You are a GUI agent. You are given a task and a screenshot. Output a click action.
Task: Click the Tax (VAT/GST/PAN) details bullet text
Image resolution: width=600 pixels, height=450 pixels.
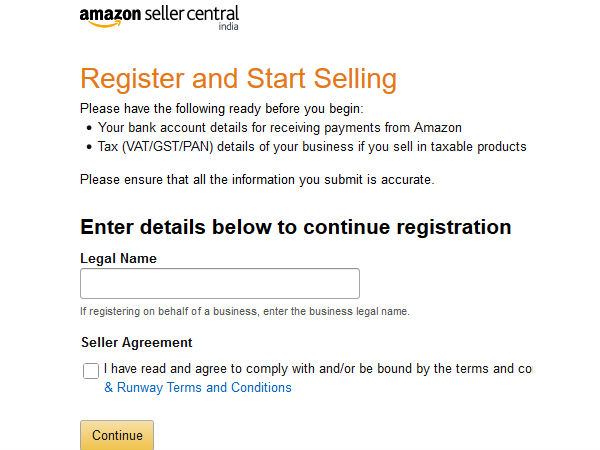tap(312, 147)
